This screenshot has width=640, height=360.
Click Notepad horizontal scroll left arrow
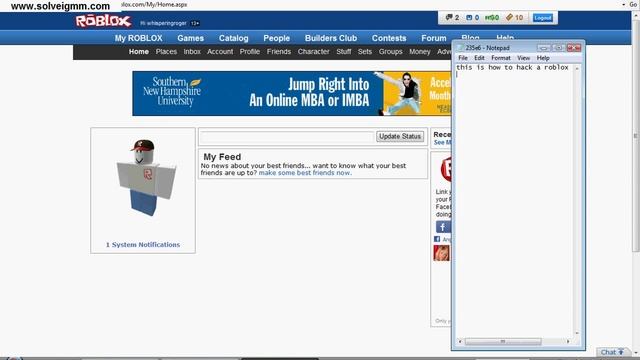pyautogui.click(x=460, y=341)
